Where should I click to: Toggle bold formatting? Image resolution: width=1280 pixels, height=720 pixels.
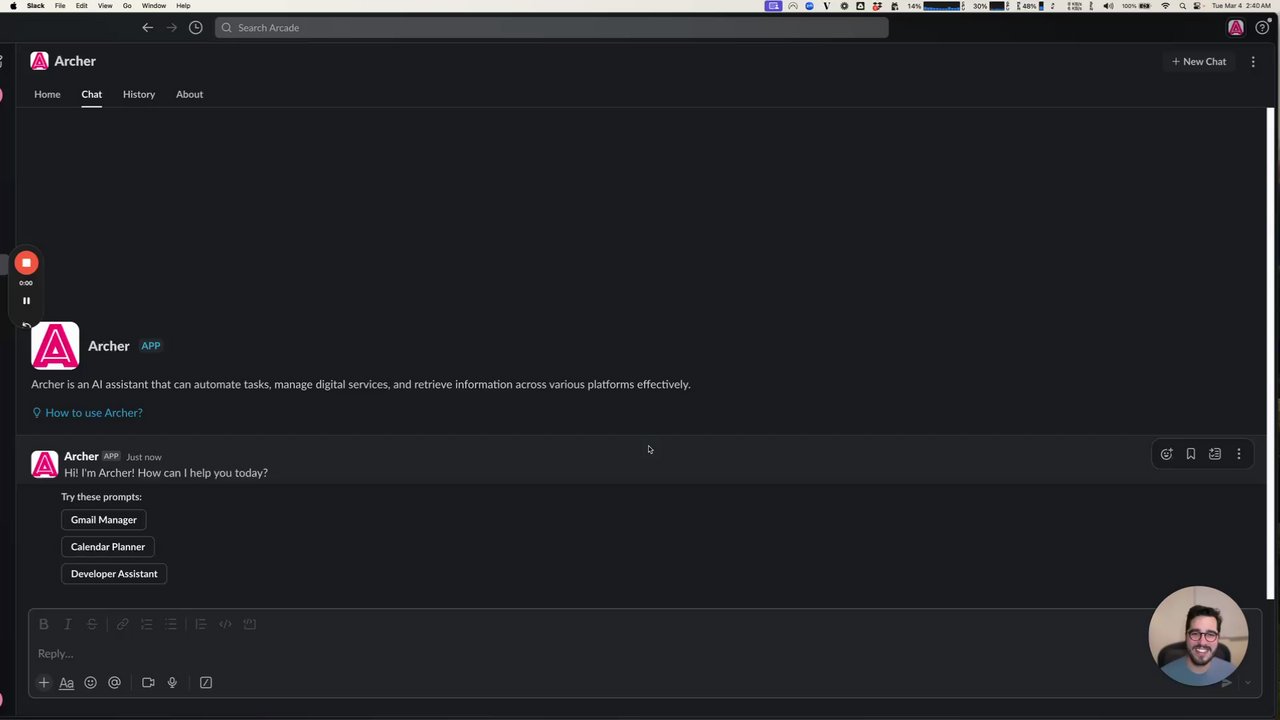pos(44,624)
